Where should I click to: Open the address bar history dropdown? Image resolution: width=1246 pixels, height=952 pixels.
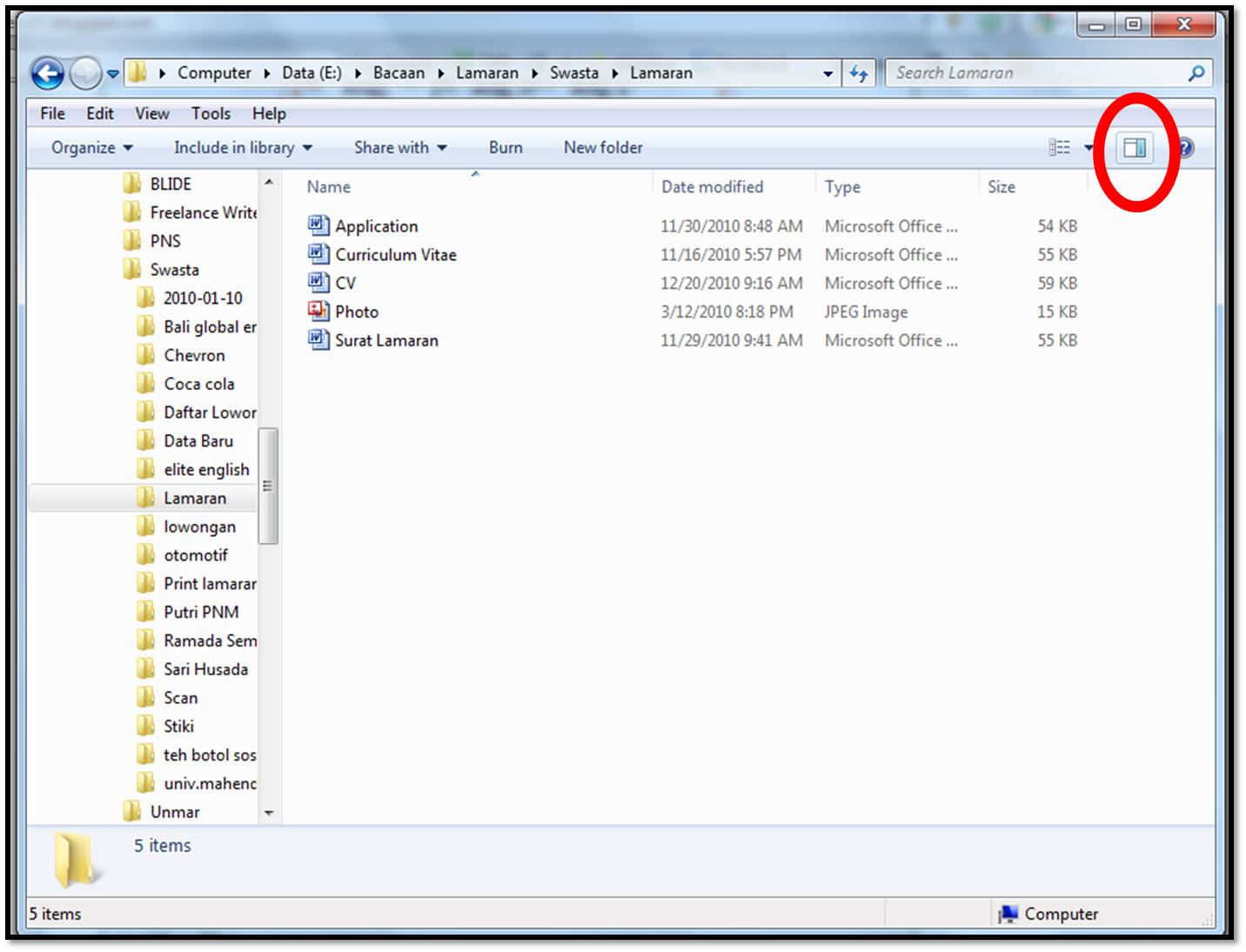828,74
